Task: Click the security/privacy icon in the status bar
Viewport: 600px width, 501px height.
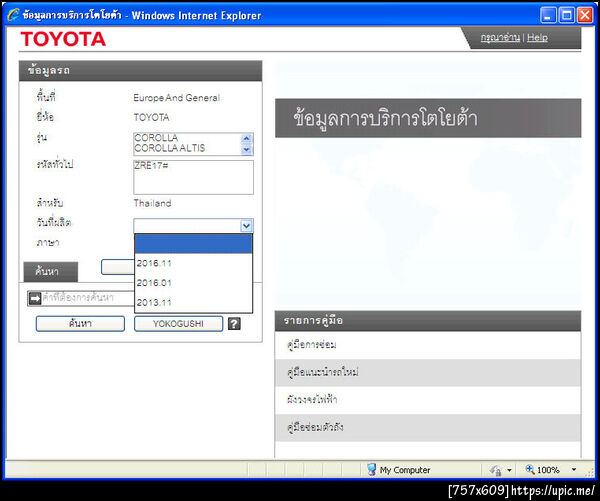Action: [x=496, y=470]
